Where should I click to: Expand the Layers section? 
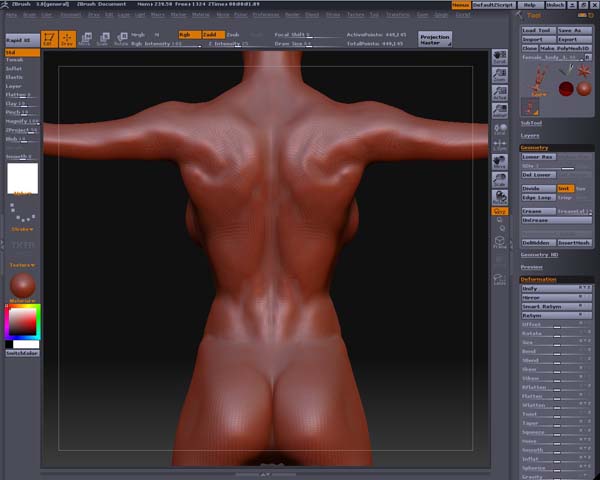(x=530, y=136)
